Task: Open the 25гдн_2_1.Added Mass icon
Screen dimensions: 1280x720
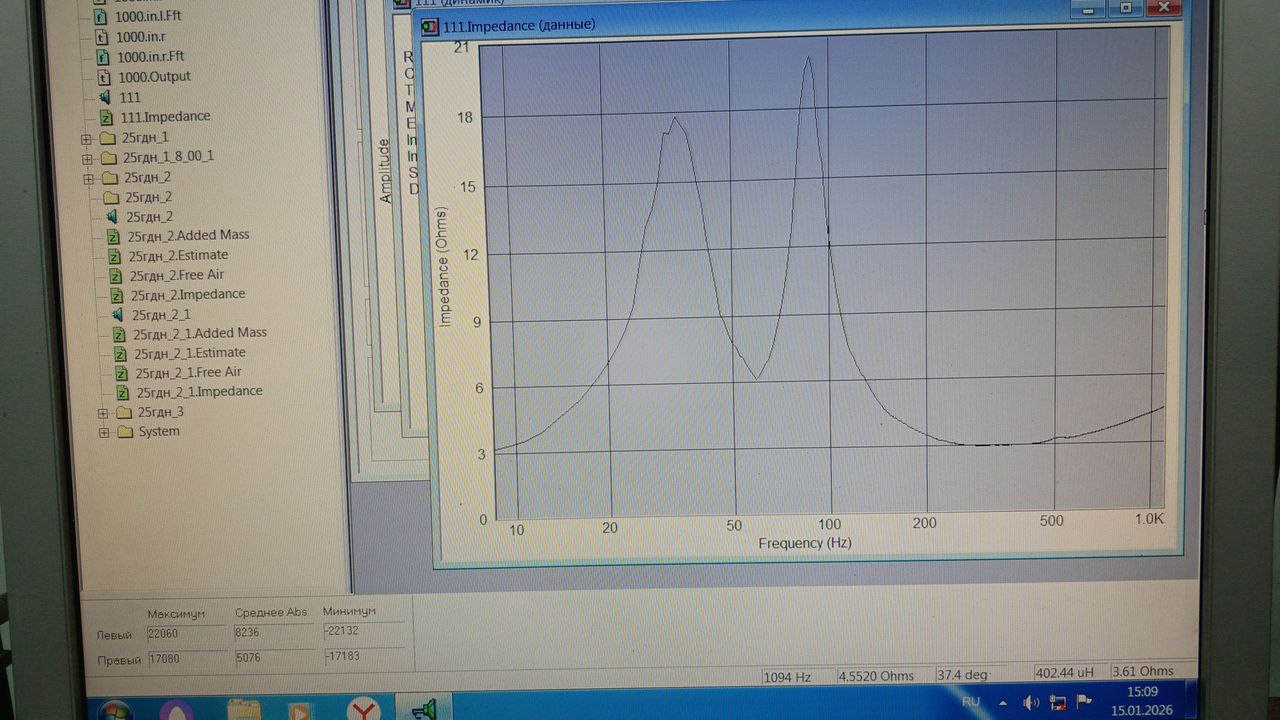Action: (119, 335)
